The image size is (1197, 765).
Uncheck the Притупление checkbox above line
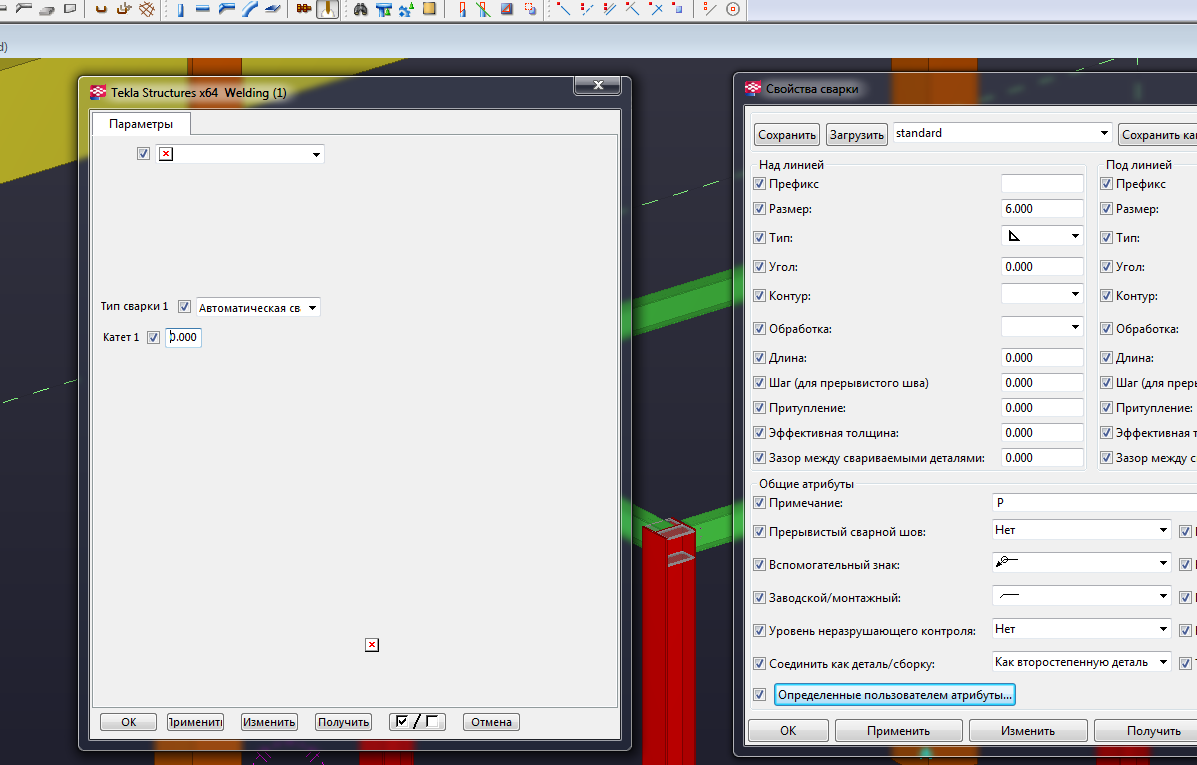tap(760, 408)
